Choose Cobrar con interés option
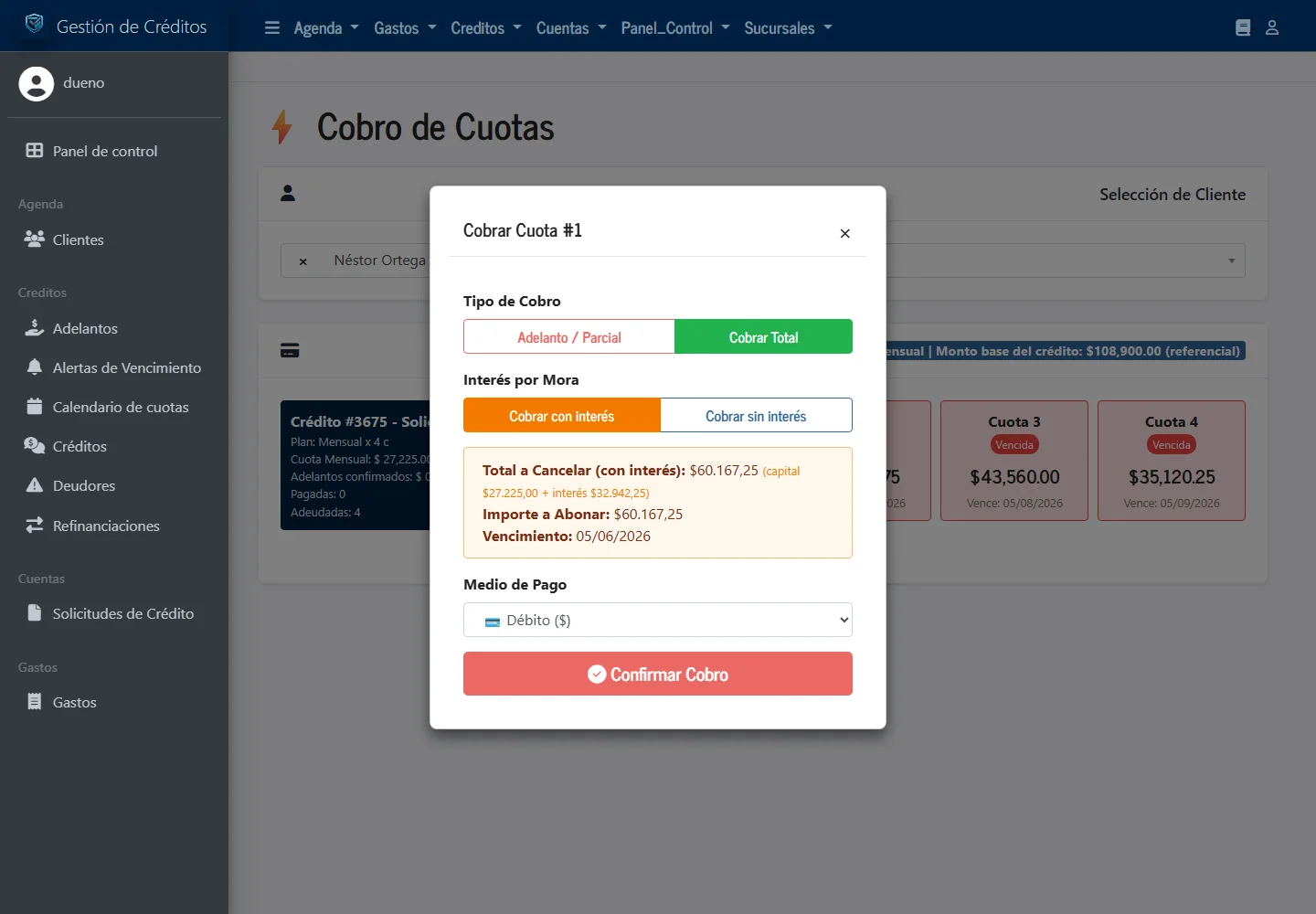This screenshot has width=1316, height=914. click(x=562, y=416)
